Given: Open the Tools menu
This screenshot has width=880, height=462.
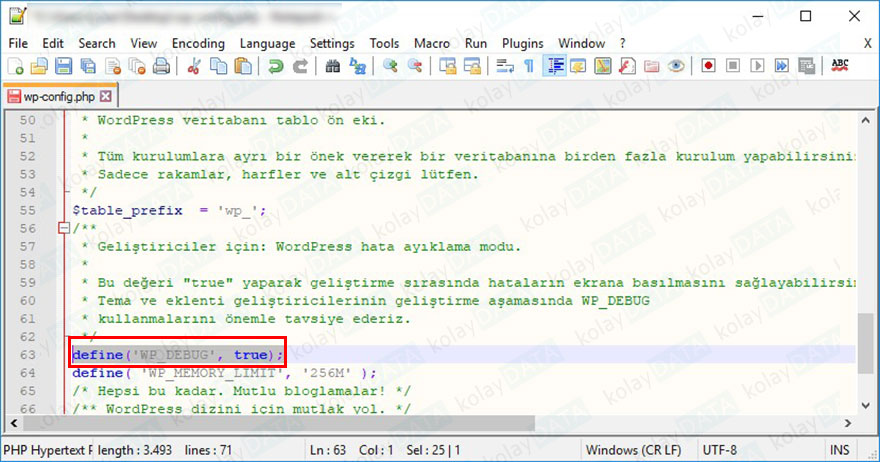Looking at the screenshot, I should tap(384, 43).
